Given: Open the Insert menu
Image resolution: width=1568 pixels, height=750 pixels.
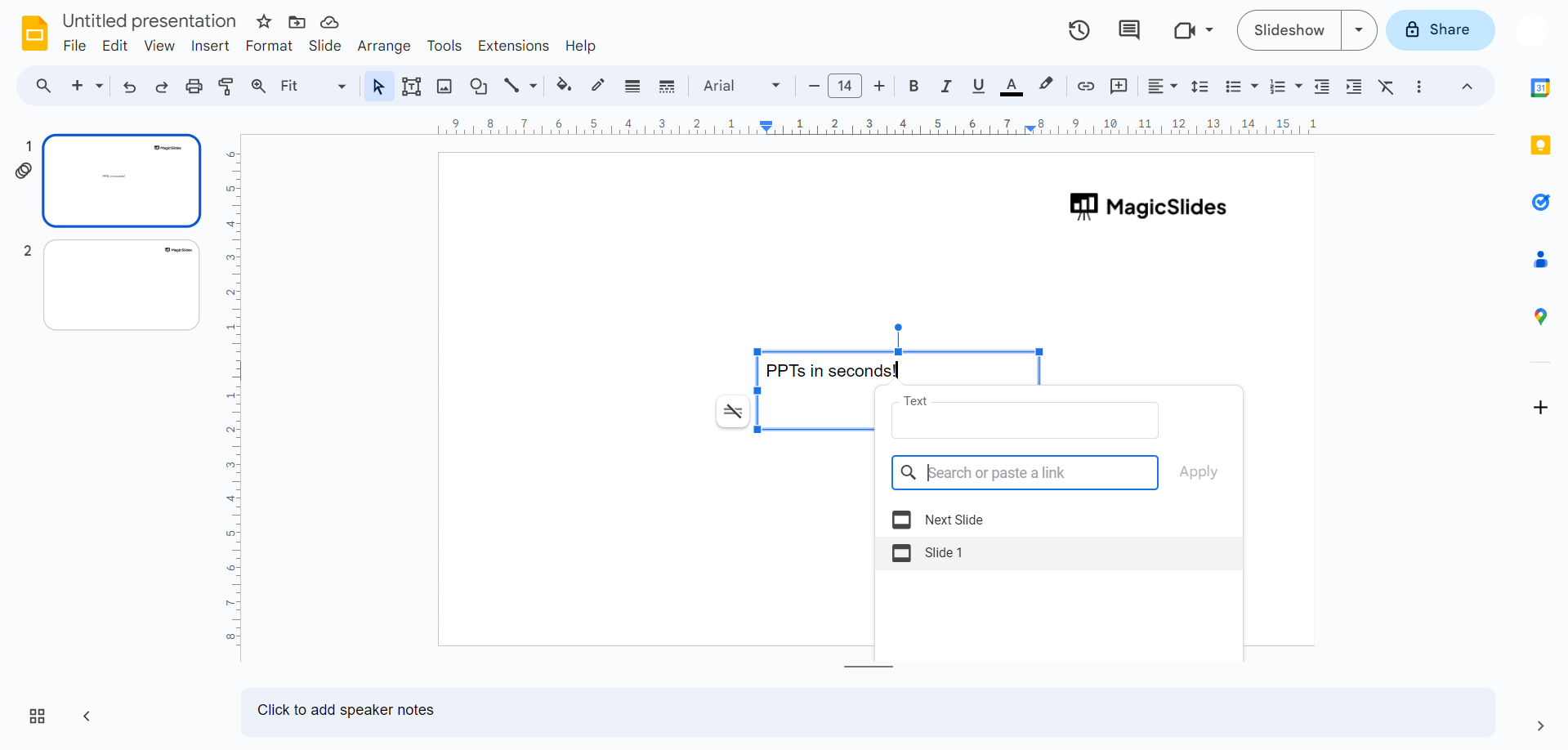Looking at the screenshot, I should [209, 46].
